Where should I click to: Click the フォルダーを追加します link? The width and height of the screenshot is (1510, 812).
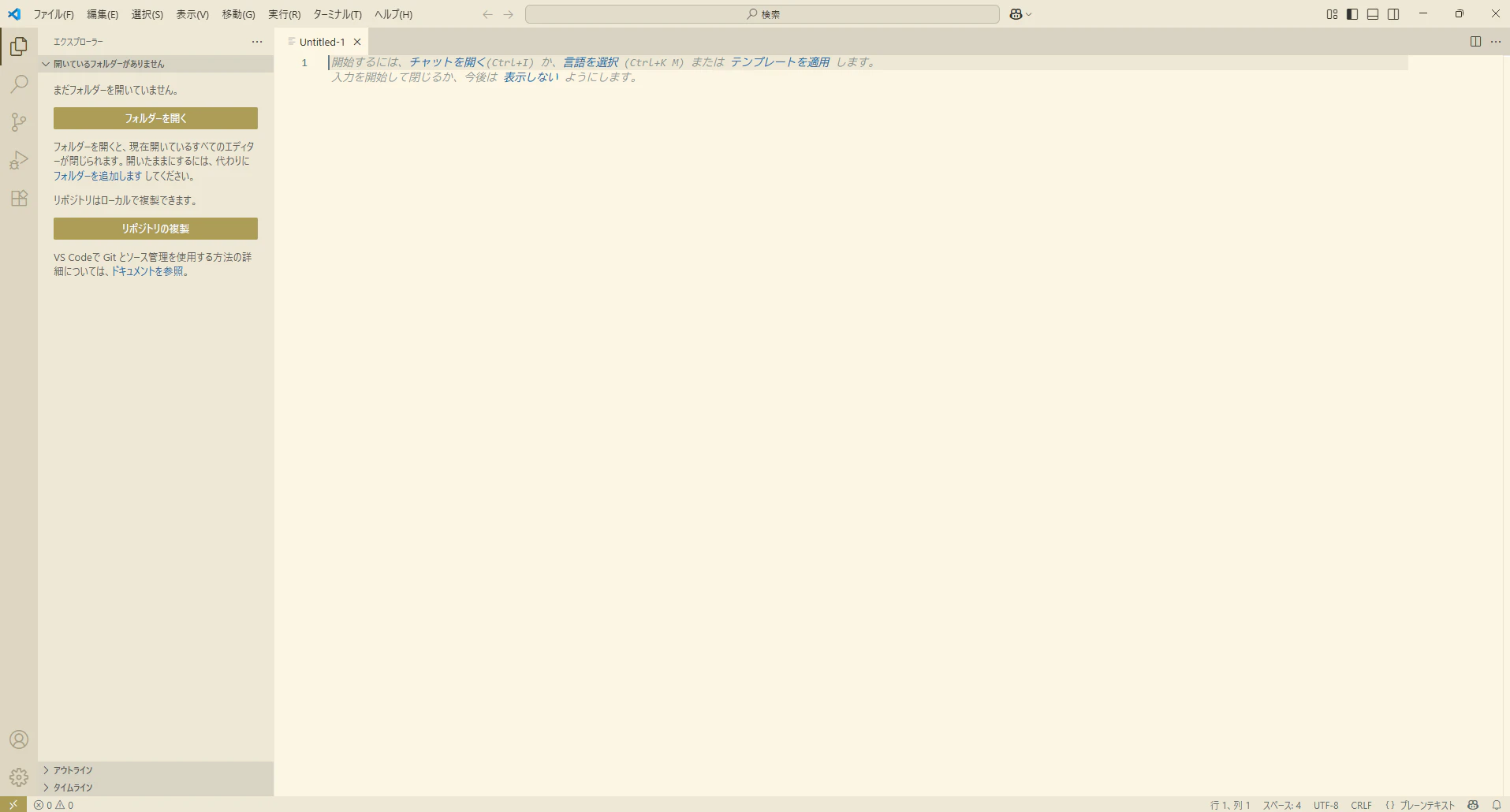pos(98,176)
